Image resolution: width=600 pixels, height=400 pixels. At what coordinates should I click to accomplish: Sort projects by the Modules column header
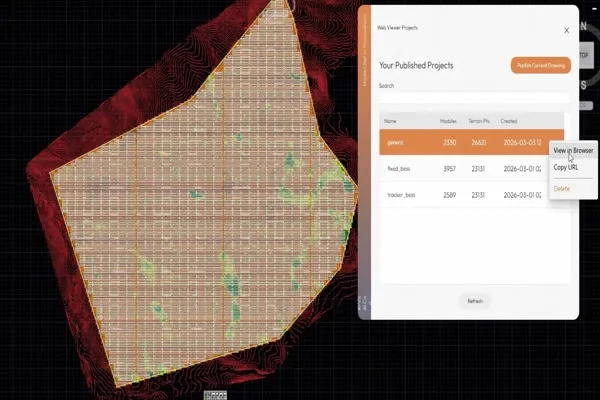(x=448, y=121)
